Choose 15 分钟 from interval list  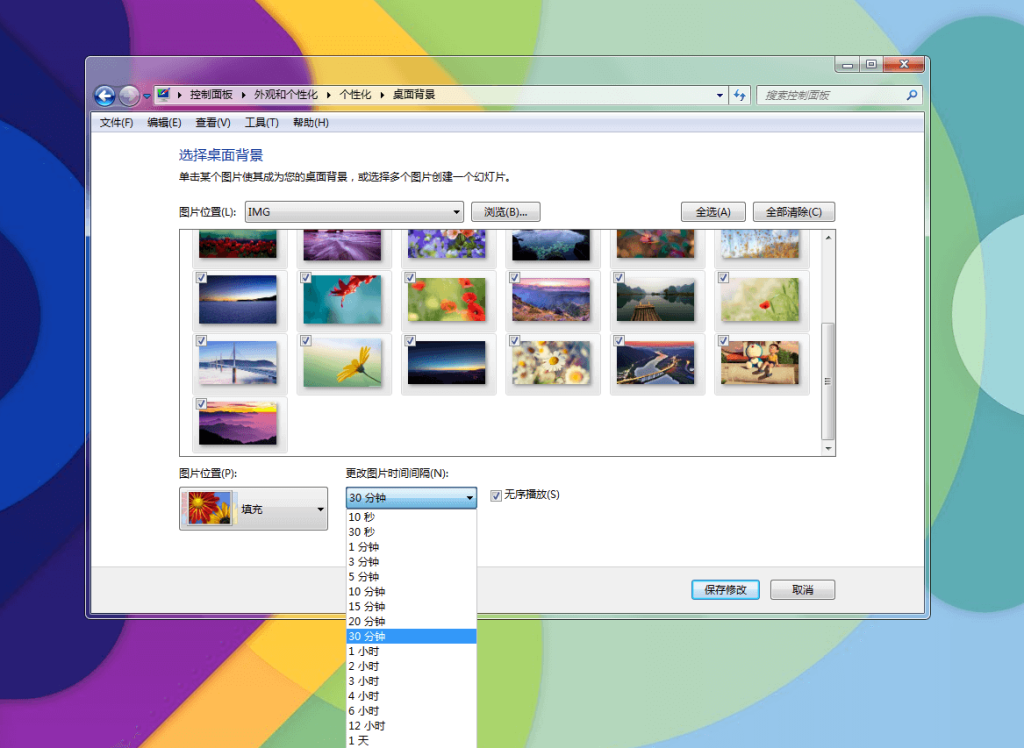pos(411,606)
